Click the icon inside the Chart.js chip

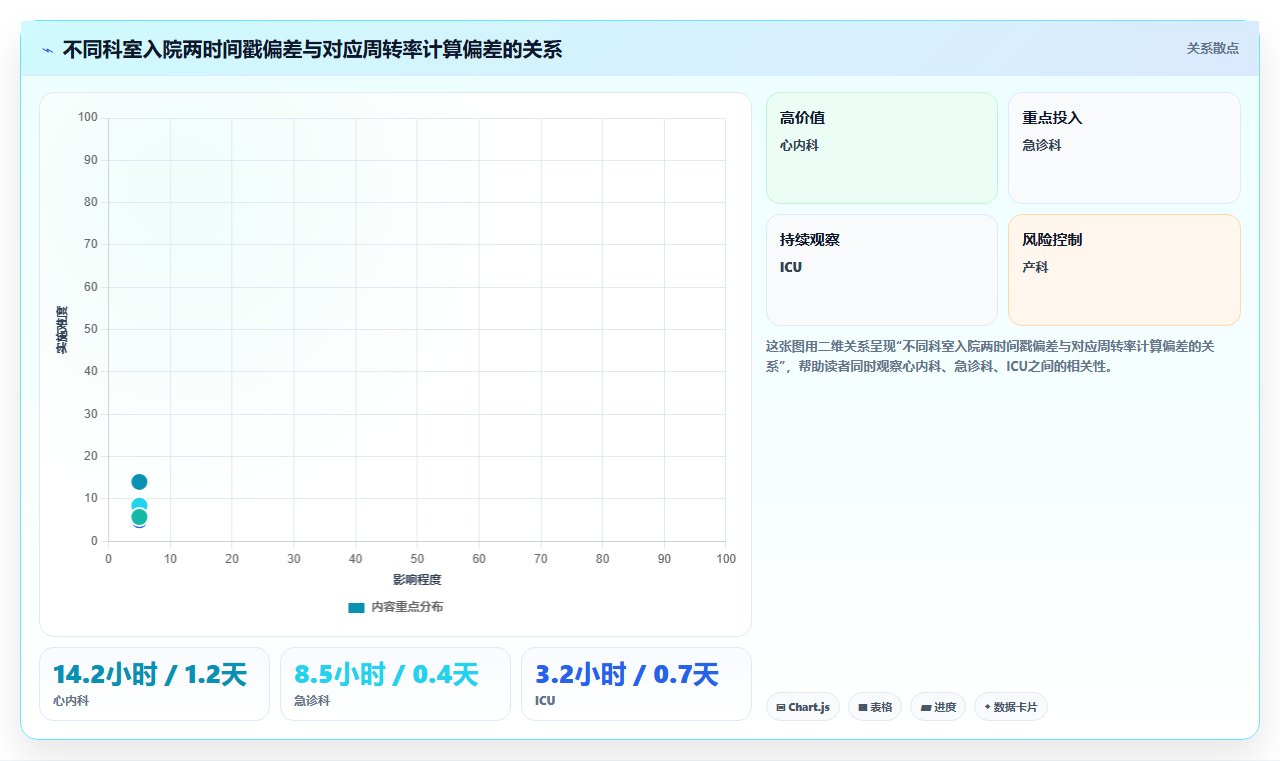(781, 707)
